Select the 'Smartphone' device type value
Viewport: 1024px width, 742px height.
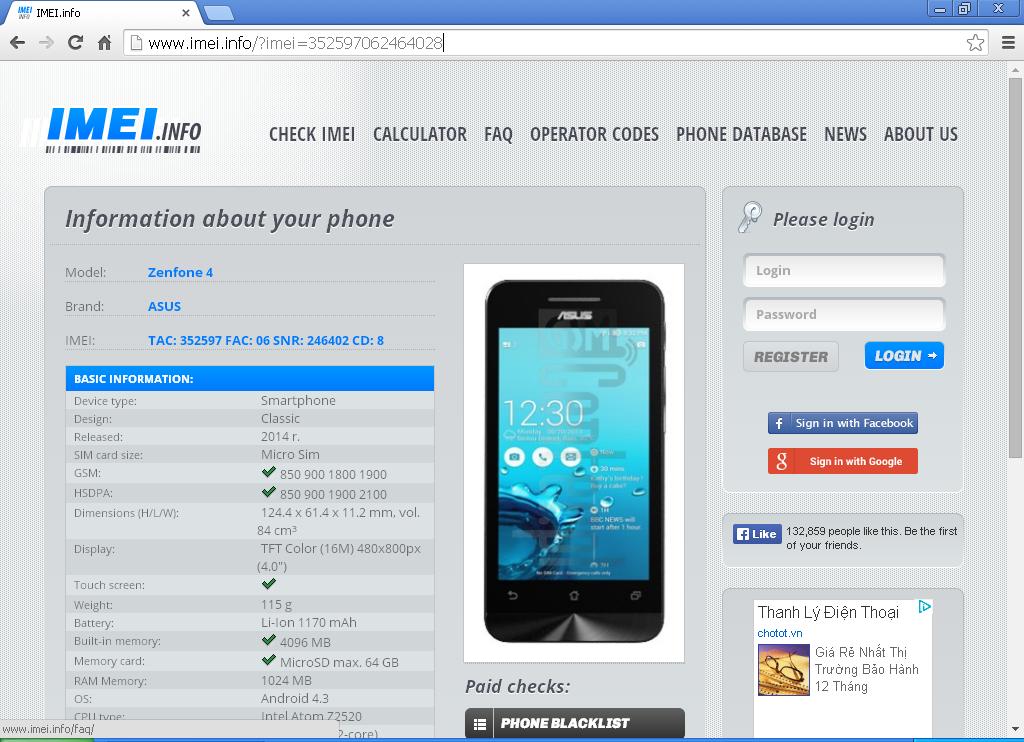298,400
